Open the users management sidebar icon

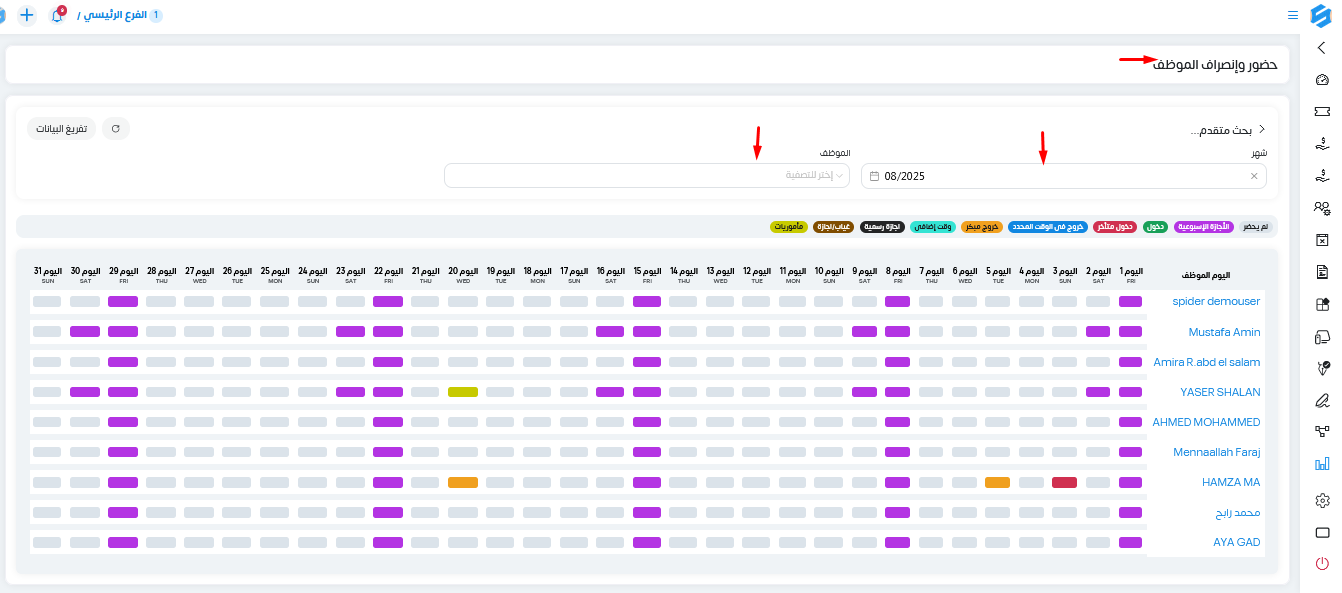point(1321,208)
